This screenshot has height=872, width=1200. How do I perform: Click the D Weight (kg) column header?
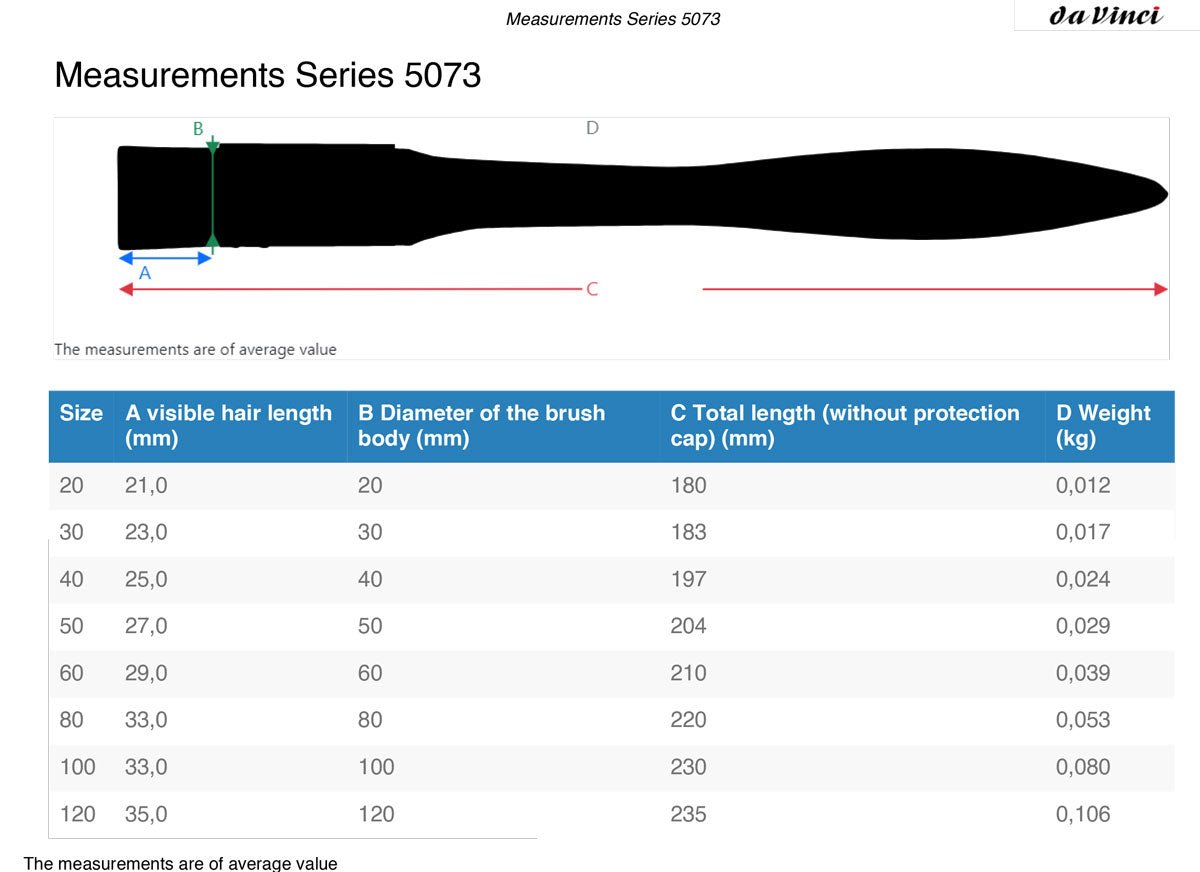[x=1103, y=426]
